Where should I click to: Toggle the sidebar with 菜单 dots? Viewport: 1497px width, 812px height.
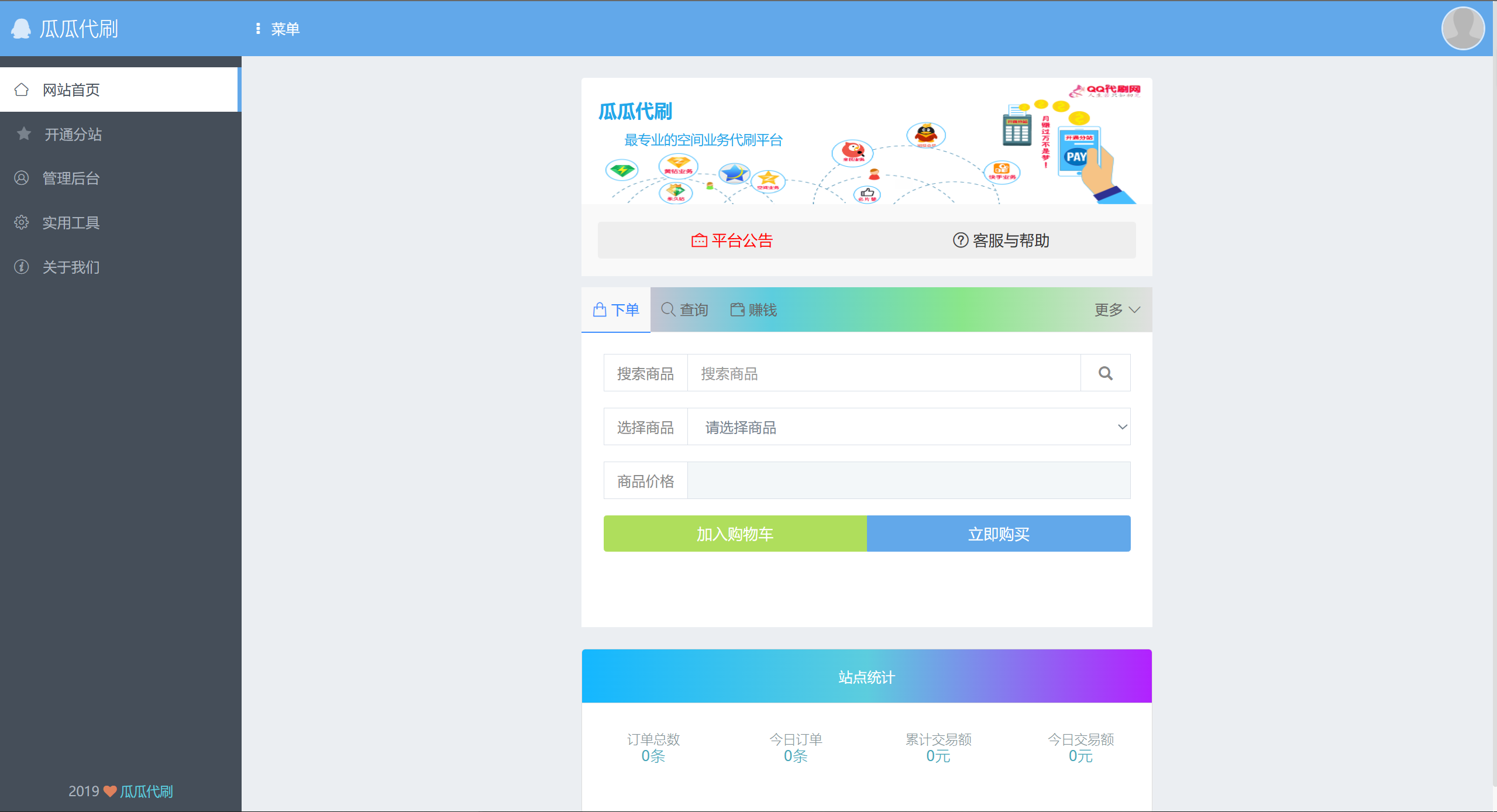tap(258, 29)
